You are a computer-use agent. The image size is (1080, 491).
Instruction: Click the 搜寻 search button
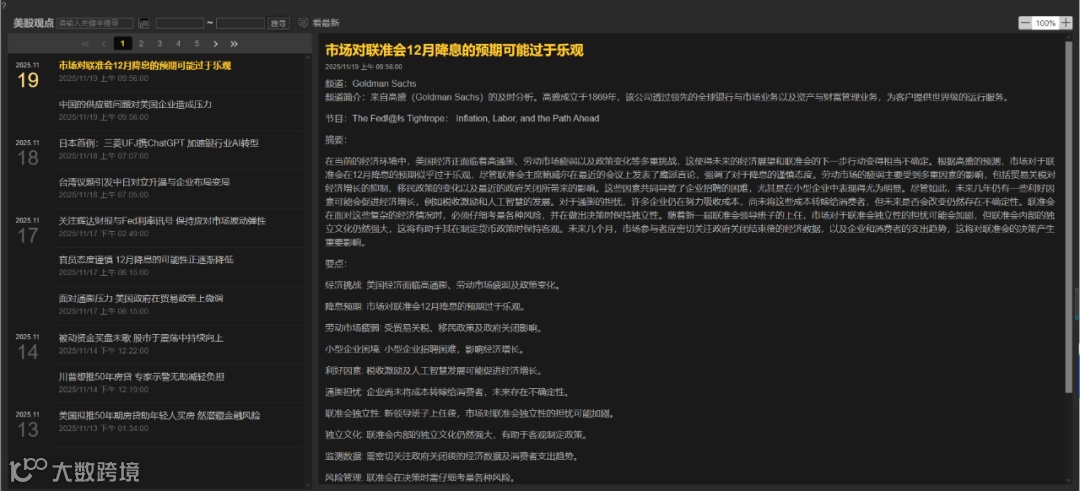click(279, 23)
